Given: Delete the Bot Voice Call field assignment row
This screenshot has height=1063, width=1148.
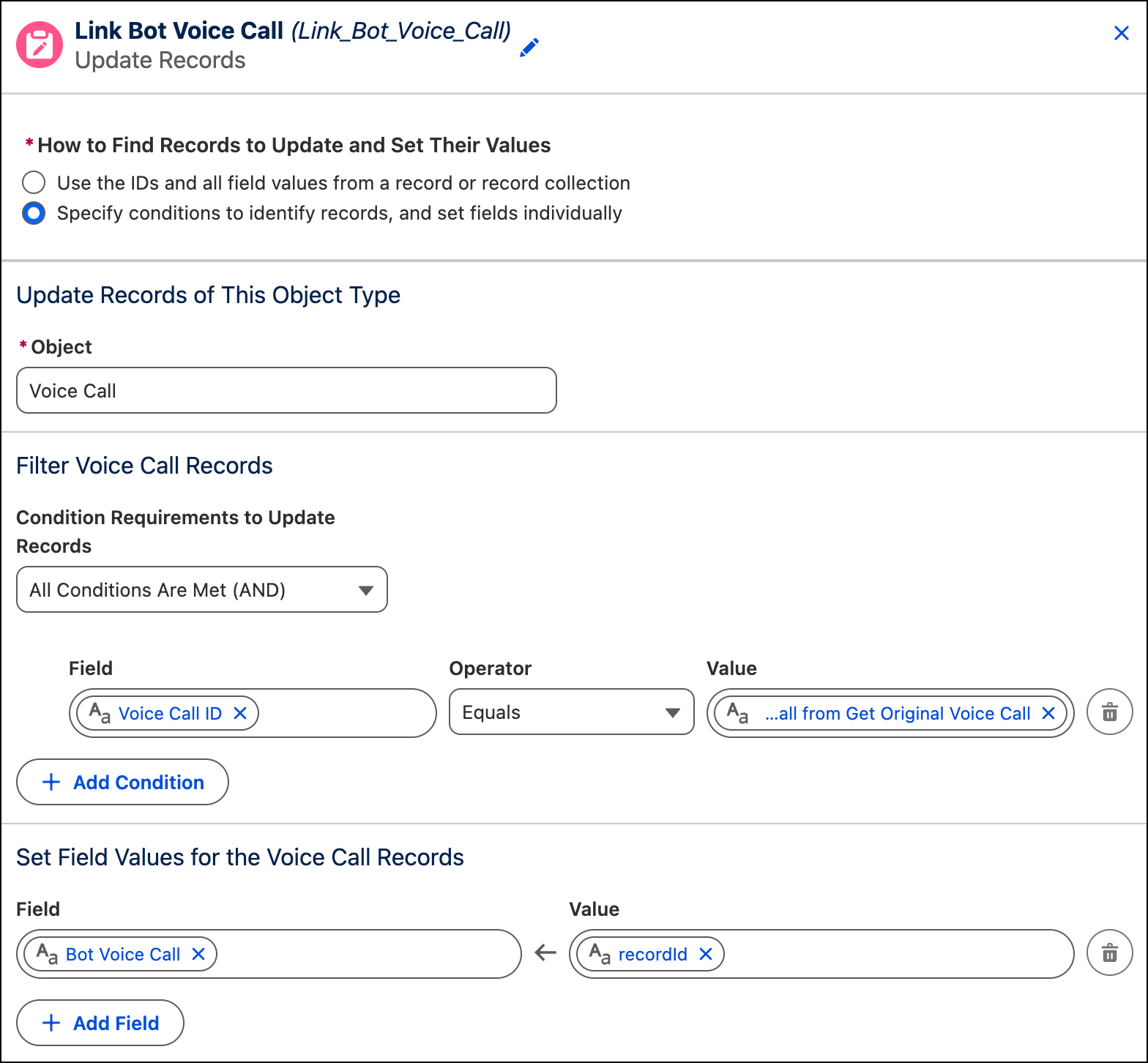Looking at the screenshot, I should click(x=1110, y=952).
